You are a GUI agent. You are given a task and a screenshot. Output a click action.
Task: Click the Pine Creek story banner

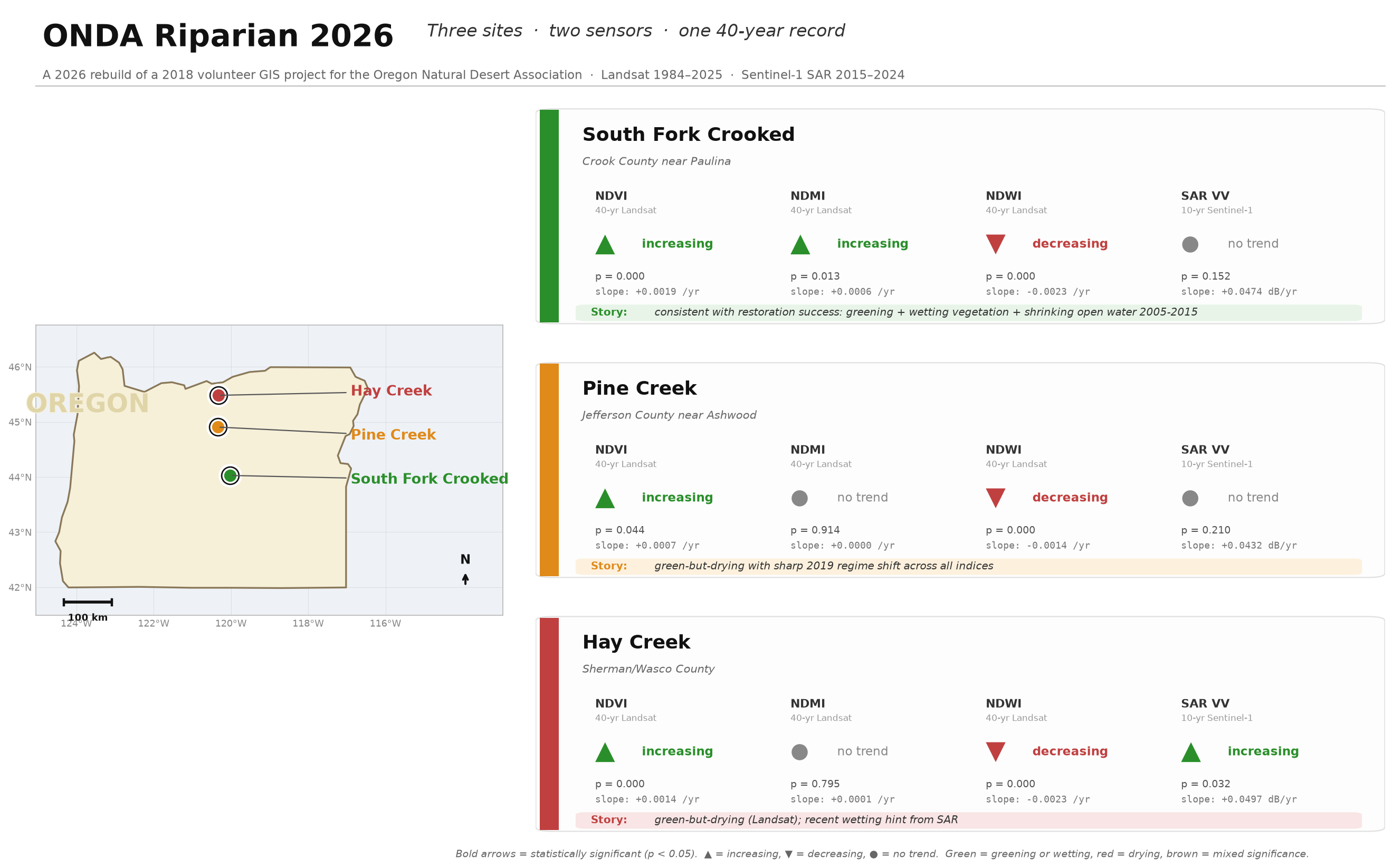968,566
